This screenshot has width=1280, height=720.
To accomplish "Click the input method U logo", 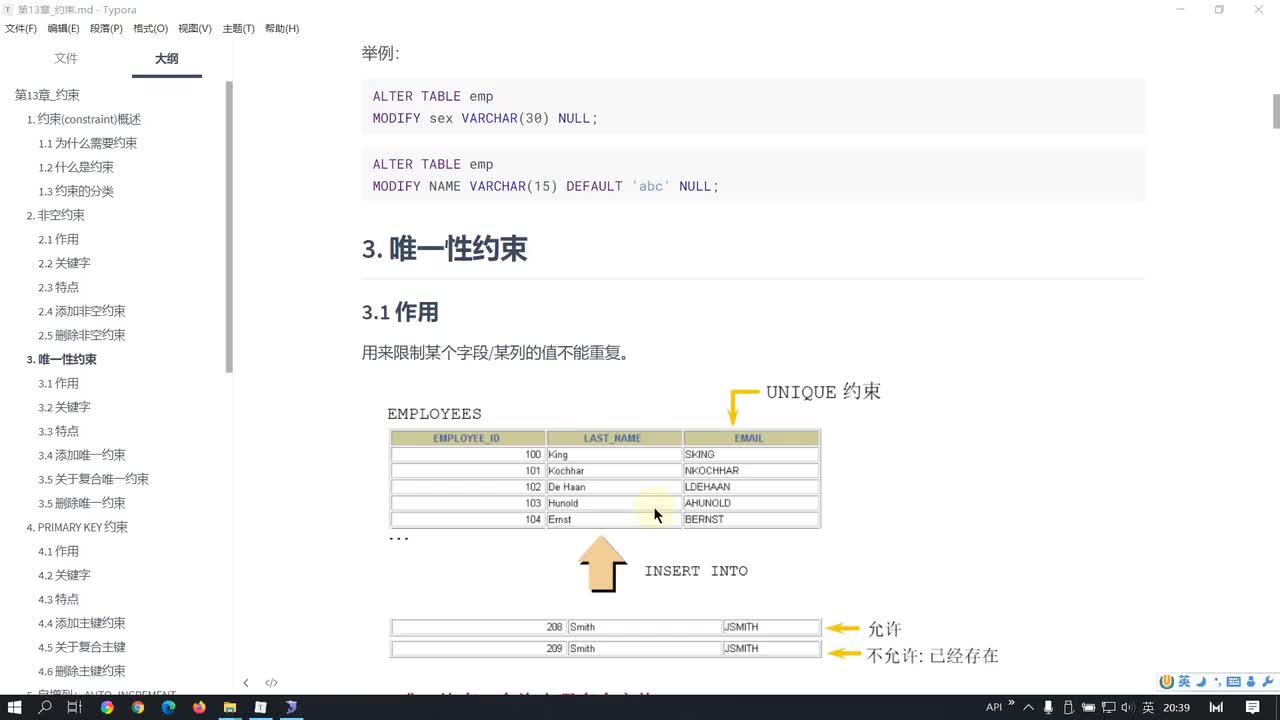I will (1167, 682).
